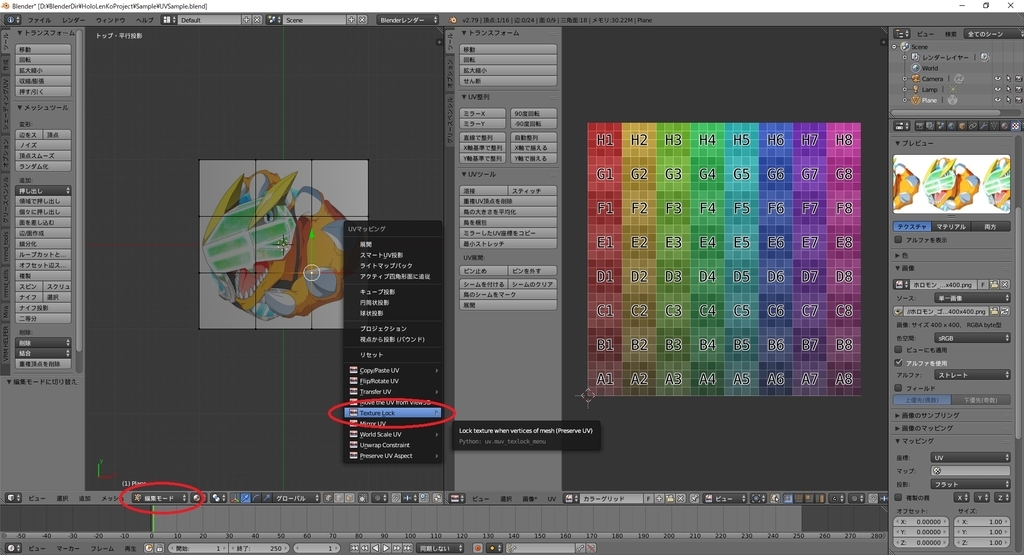The image size is (1024, 555).
Task: Open the Blenderレンダー render engine dropdown
Action: [408, 20]
